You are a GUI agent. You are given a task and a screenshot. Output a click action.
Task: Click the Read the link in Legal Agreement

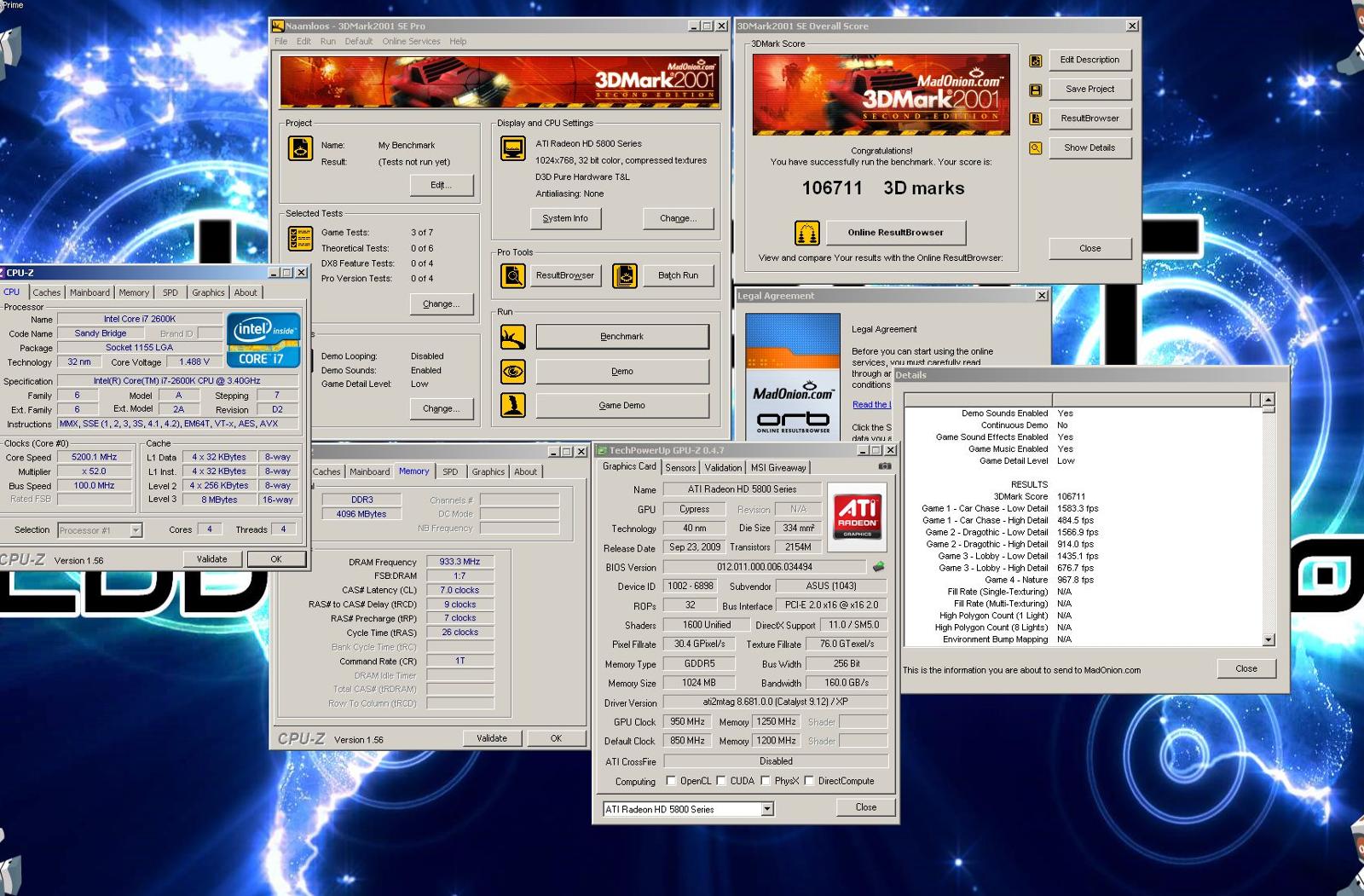click(871, 405)
